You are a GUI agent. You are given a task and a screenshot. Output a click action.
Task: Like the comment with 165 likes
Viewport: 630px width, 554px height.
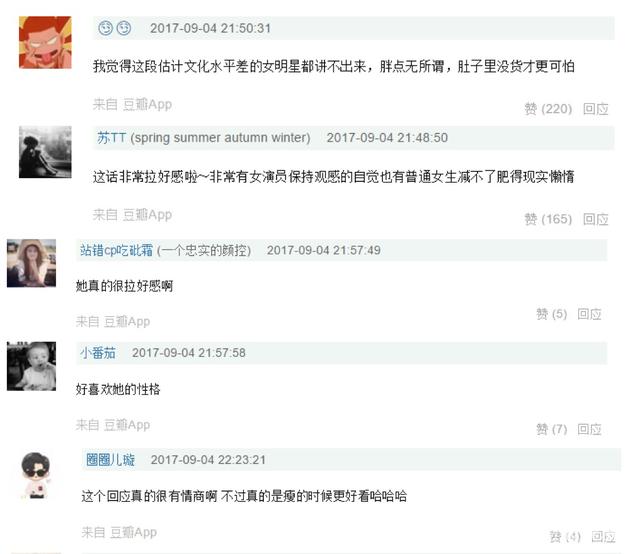click(x=548, y=219)
